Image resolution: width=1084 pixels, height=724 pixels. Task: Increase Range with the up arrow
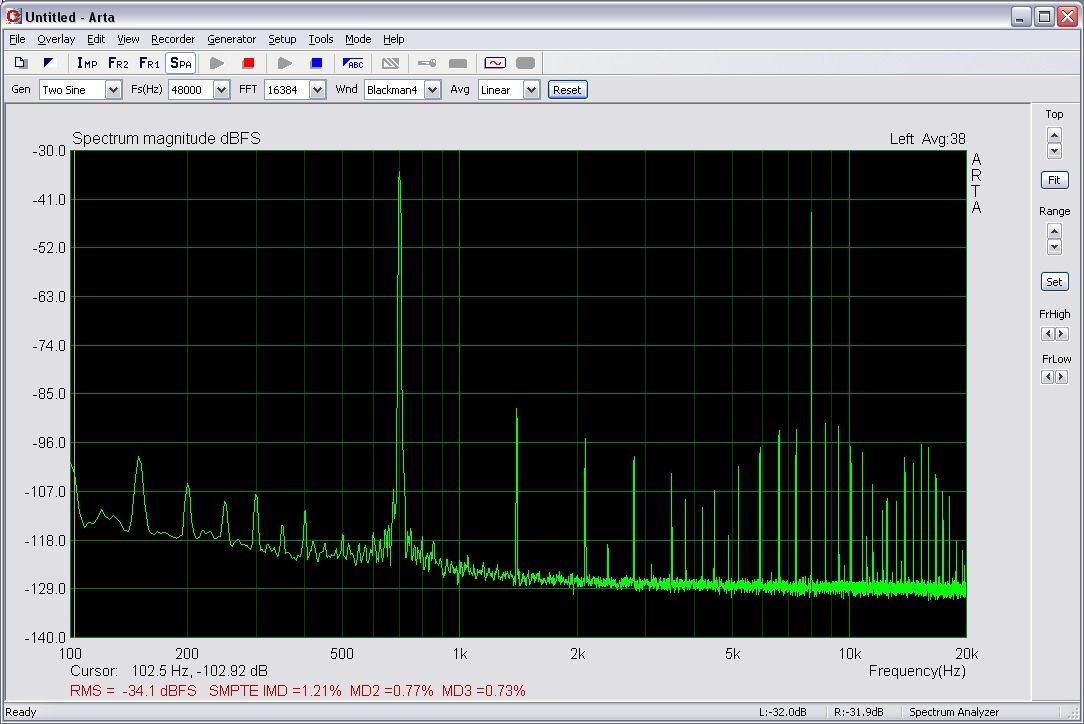pos(1054,231)
